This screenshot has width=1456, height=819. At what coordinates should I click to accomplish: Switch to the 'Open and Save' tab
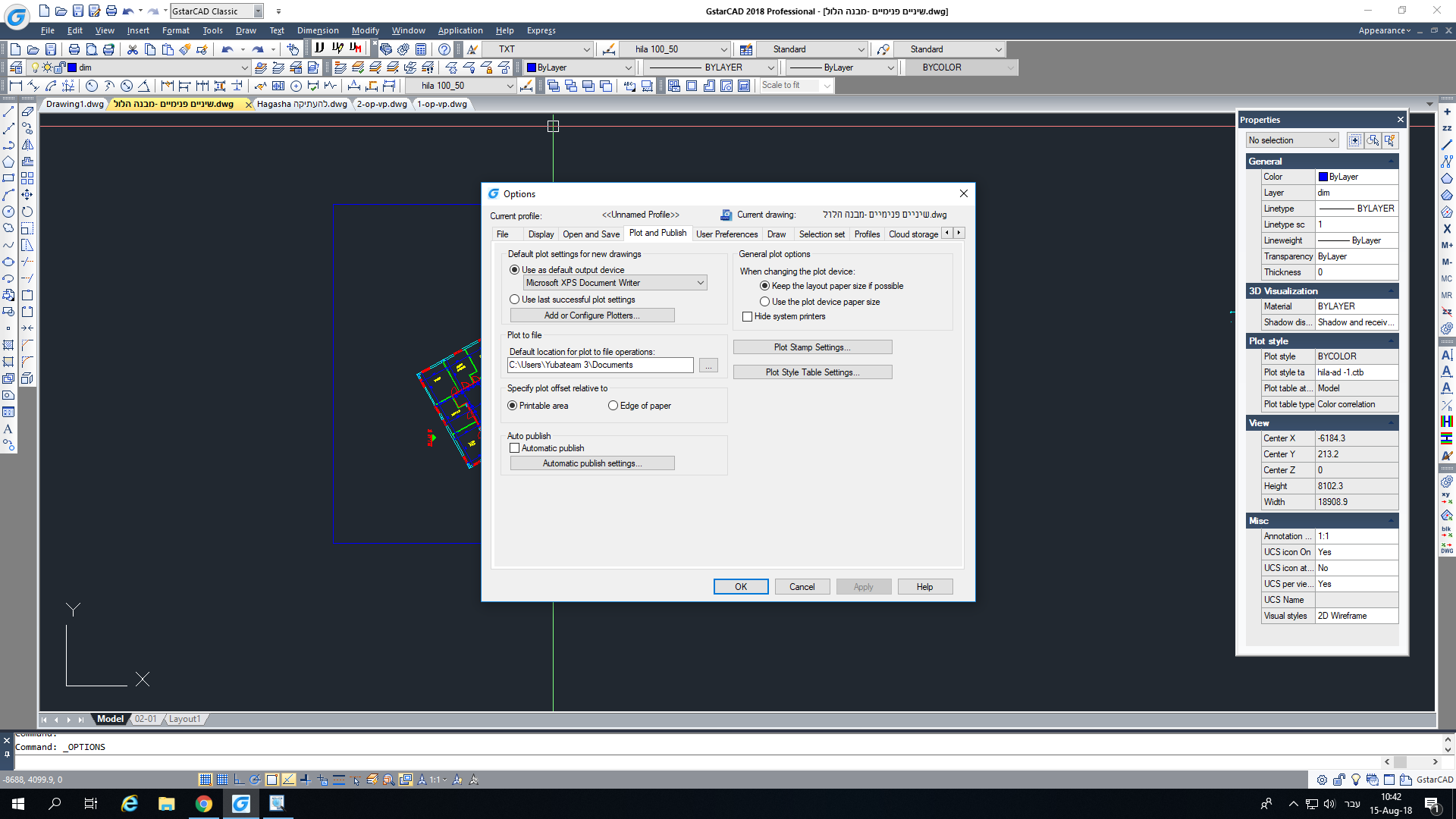(591, 234)
